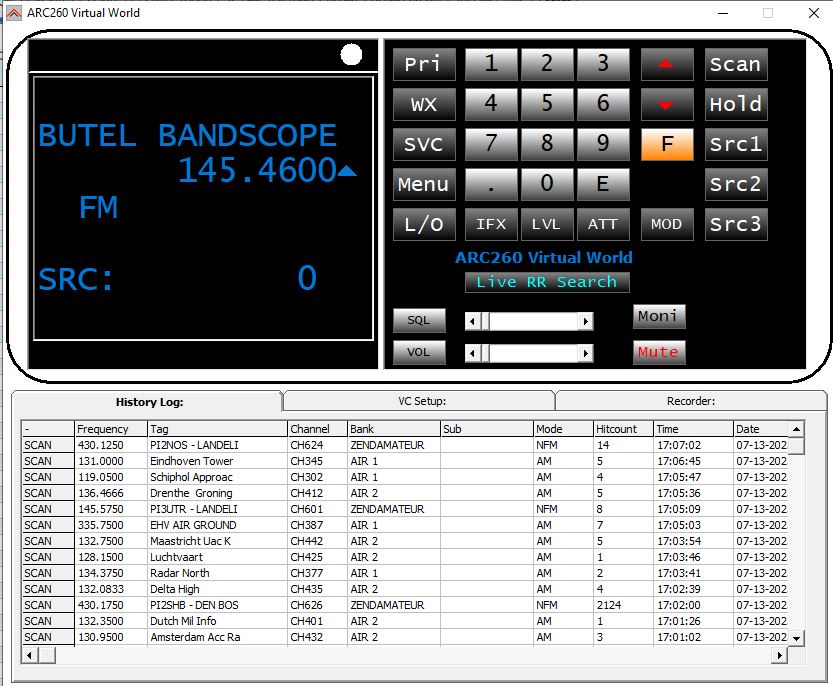Click keypad digit 3
The height and width of the screenshot is (686, 833).
coord(603,64)
